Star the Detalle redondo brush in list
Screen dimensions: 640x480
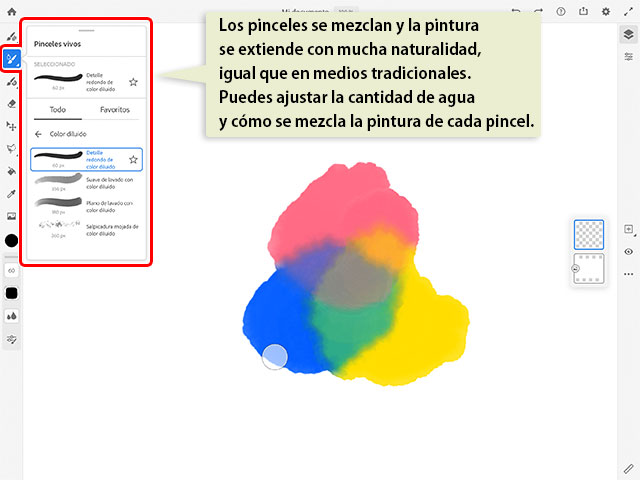(x=133, y=158)
